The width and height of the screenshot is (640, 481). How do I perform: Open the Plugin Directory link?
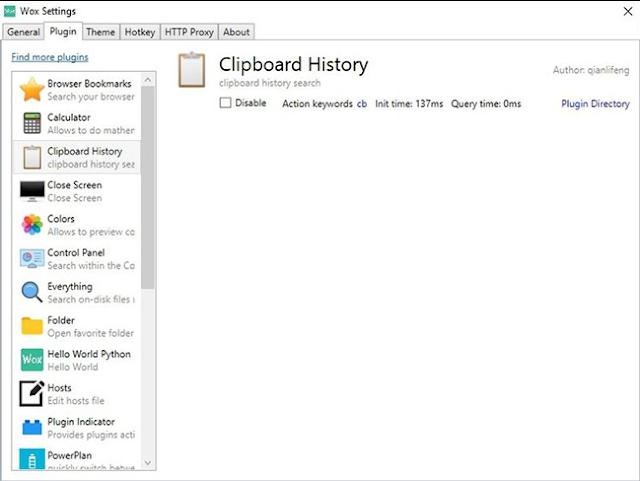595,104
